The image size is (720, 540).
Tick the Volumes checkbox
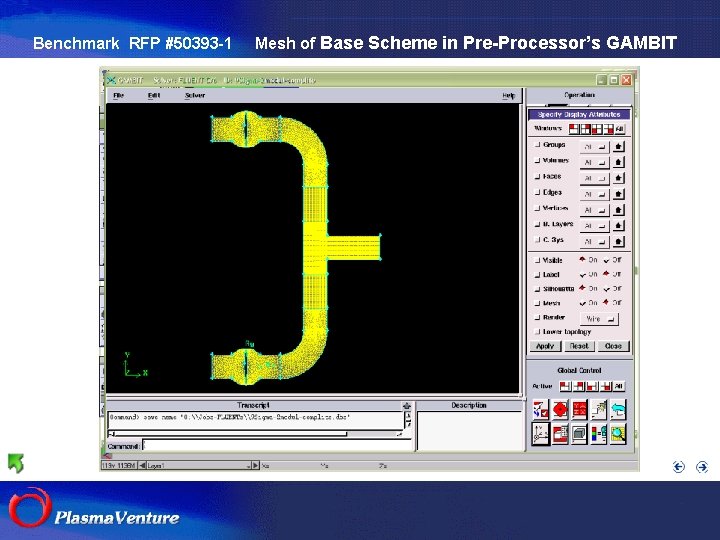click(x=537, y=161)
